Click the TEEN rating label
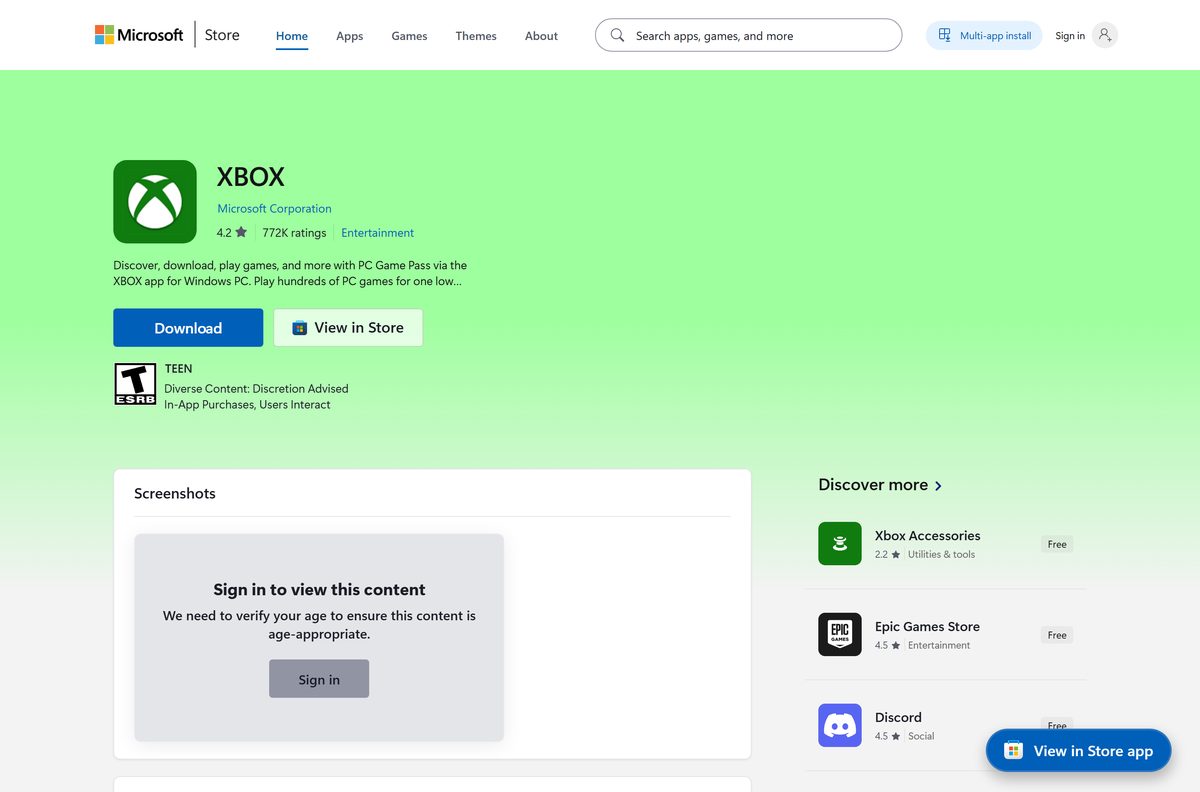Viewport: 1200px width, 792px height. coord(178,369)
